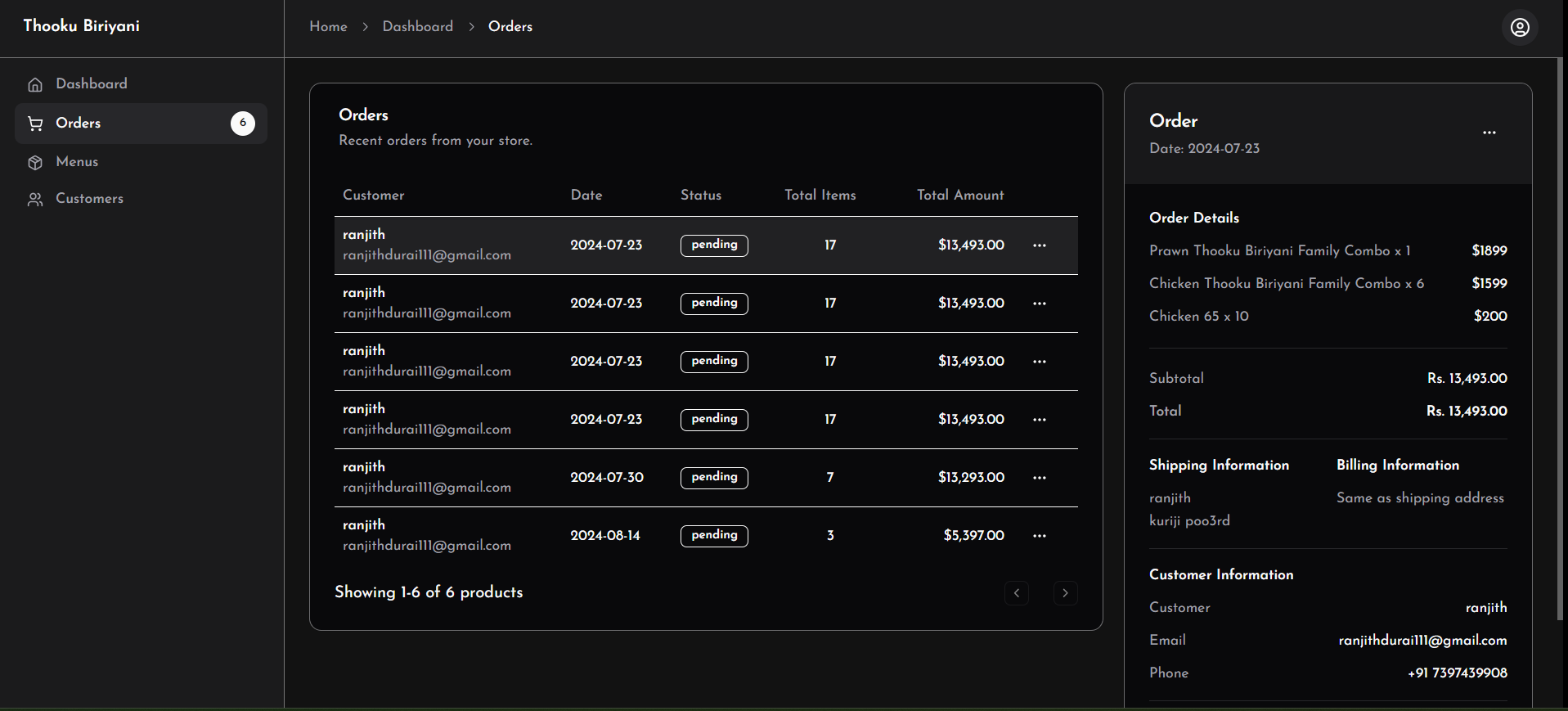This screenshot has height=711, width=1568.
Task: Click the vertical scrollbar on the right edge
Action: (x=1561, y=327)
